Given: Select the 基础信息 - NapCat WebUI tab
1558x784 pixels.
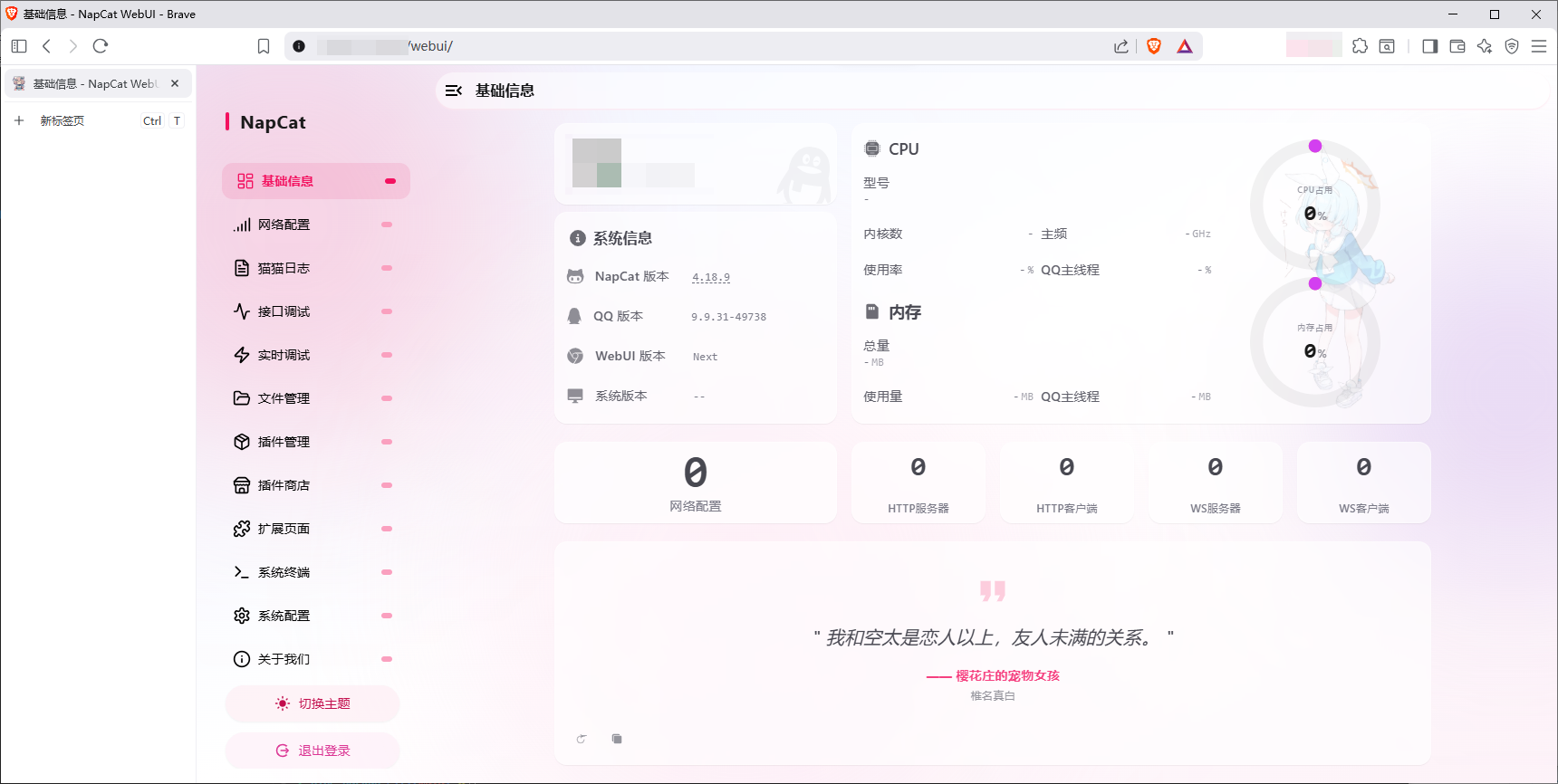Looking at the screenshot, I should click(98, 84).
